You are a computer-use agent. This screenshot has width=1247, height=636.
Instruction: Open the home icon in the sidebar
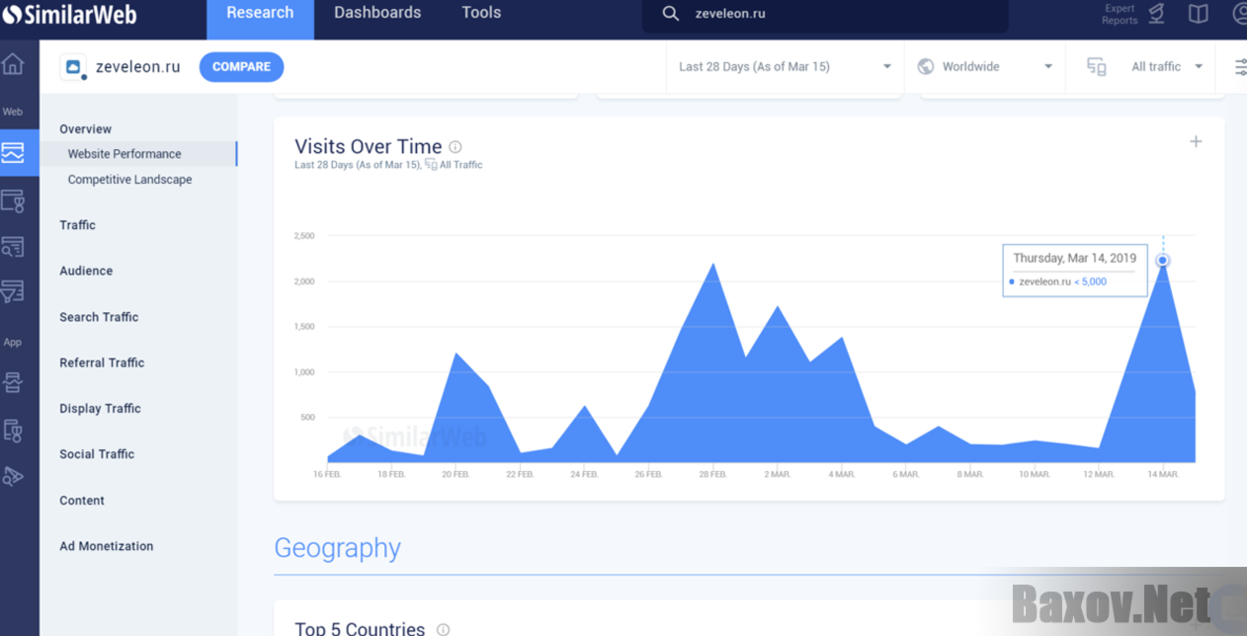[13, 64]
